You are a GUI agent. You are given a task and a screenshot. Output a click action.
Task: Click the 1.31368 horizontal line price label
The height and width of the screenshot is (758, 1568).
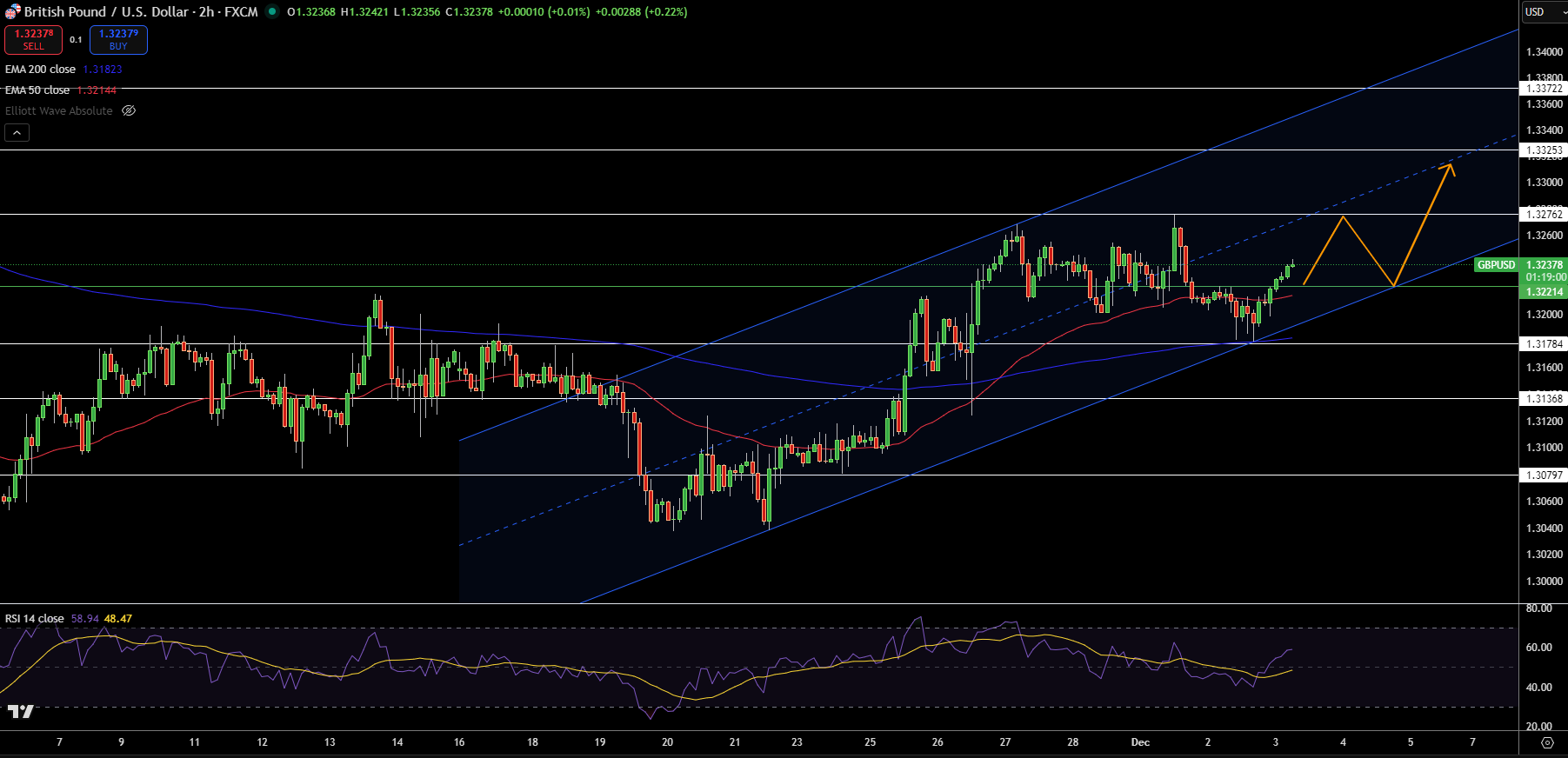click(1545, 398)
